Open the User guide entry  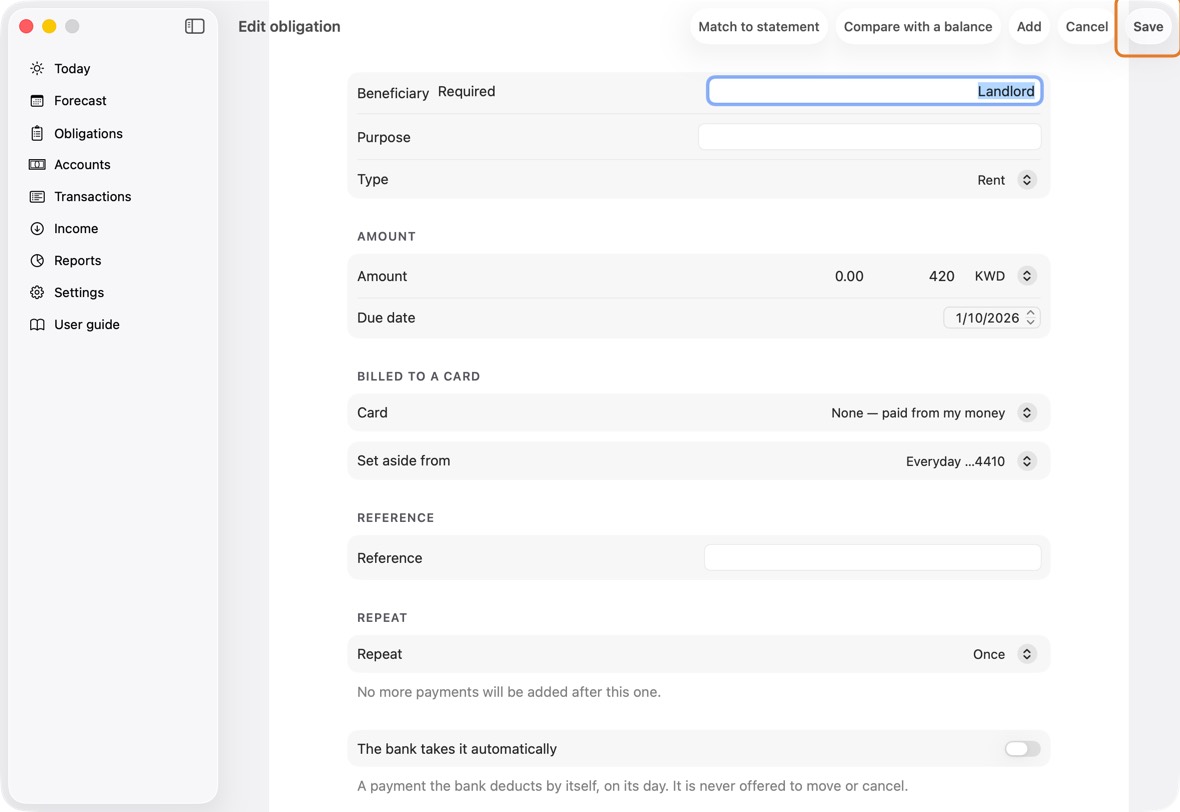(87, 324)
